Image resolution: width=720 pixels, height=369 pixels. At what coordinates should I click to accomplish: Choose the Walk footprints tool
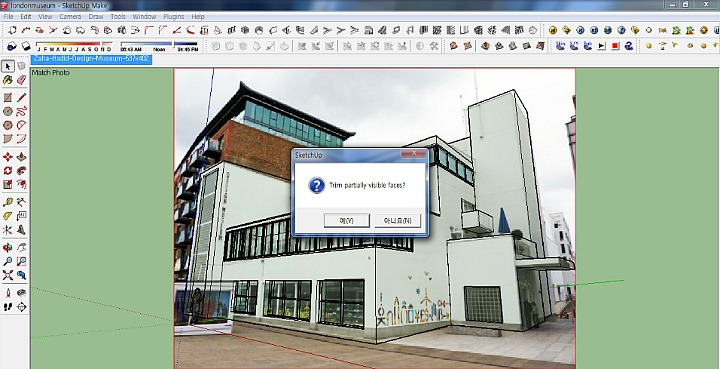click(8, 307)
